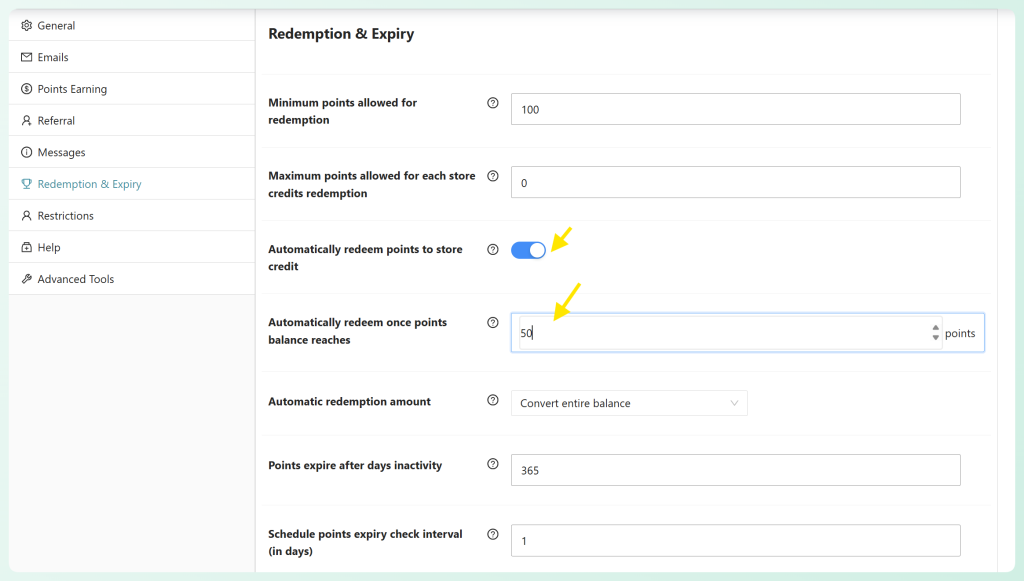Screen dimensions: 1024x581
Task: Open Restrictions settings menu item
Action: click(132, 215)
